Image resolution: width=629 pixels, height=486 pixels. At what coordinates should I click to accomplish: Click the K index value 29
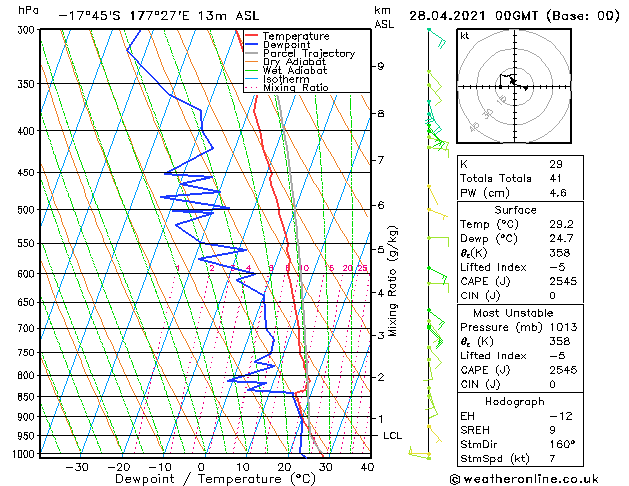point(556,164)
